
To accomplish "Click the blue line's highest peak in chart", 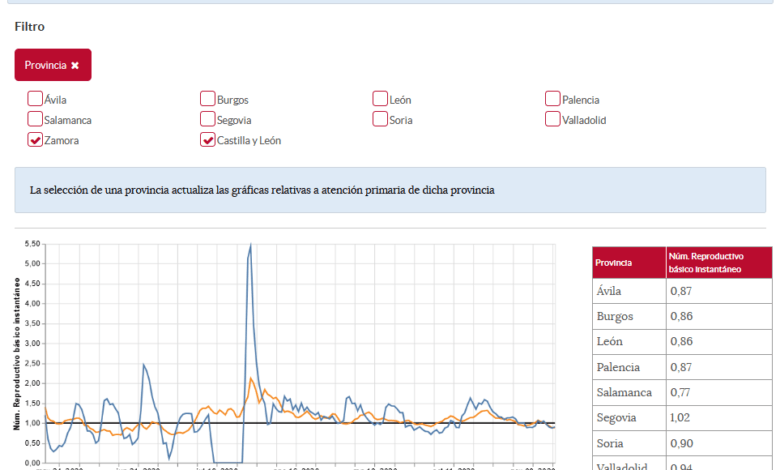I will (250, 246).
